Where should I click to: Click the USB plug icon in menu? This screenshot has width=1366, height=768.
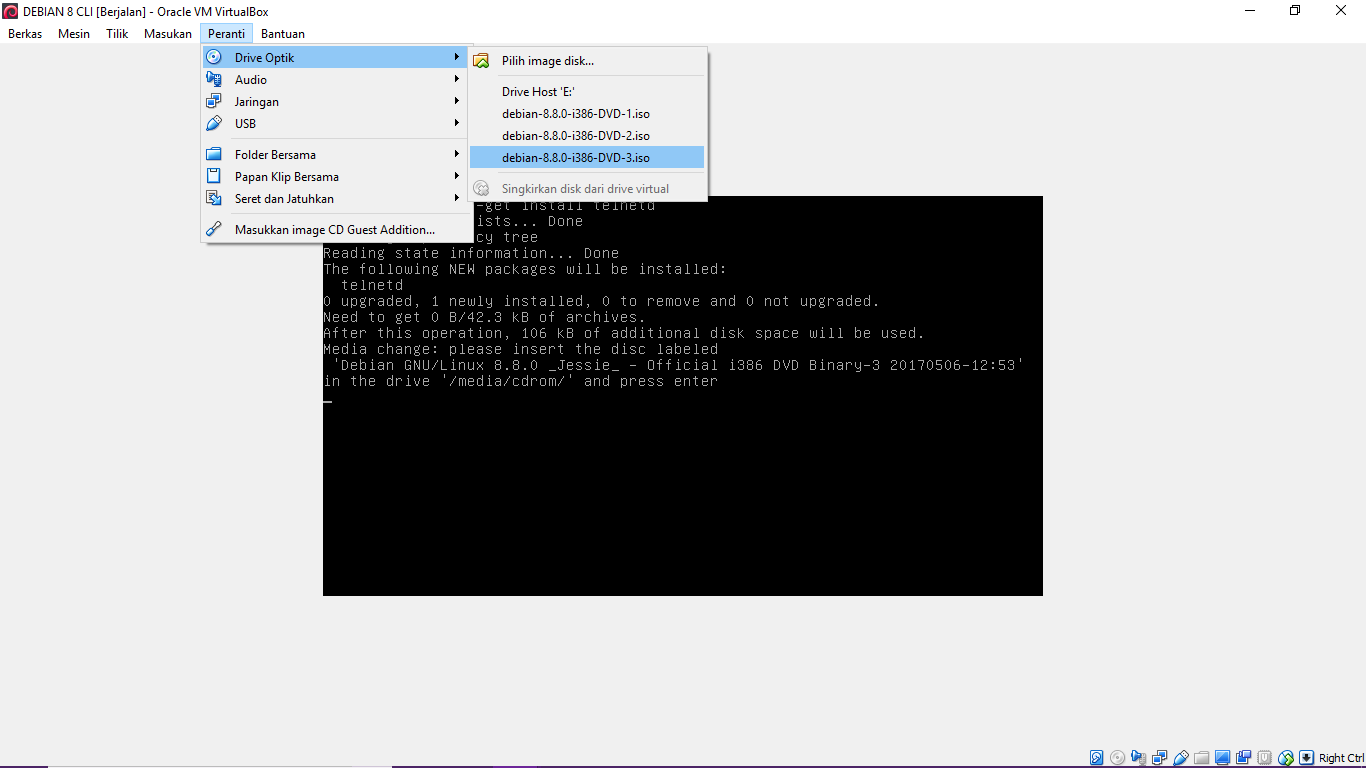214,123
